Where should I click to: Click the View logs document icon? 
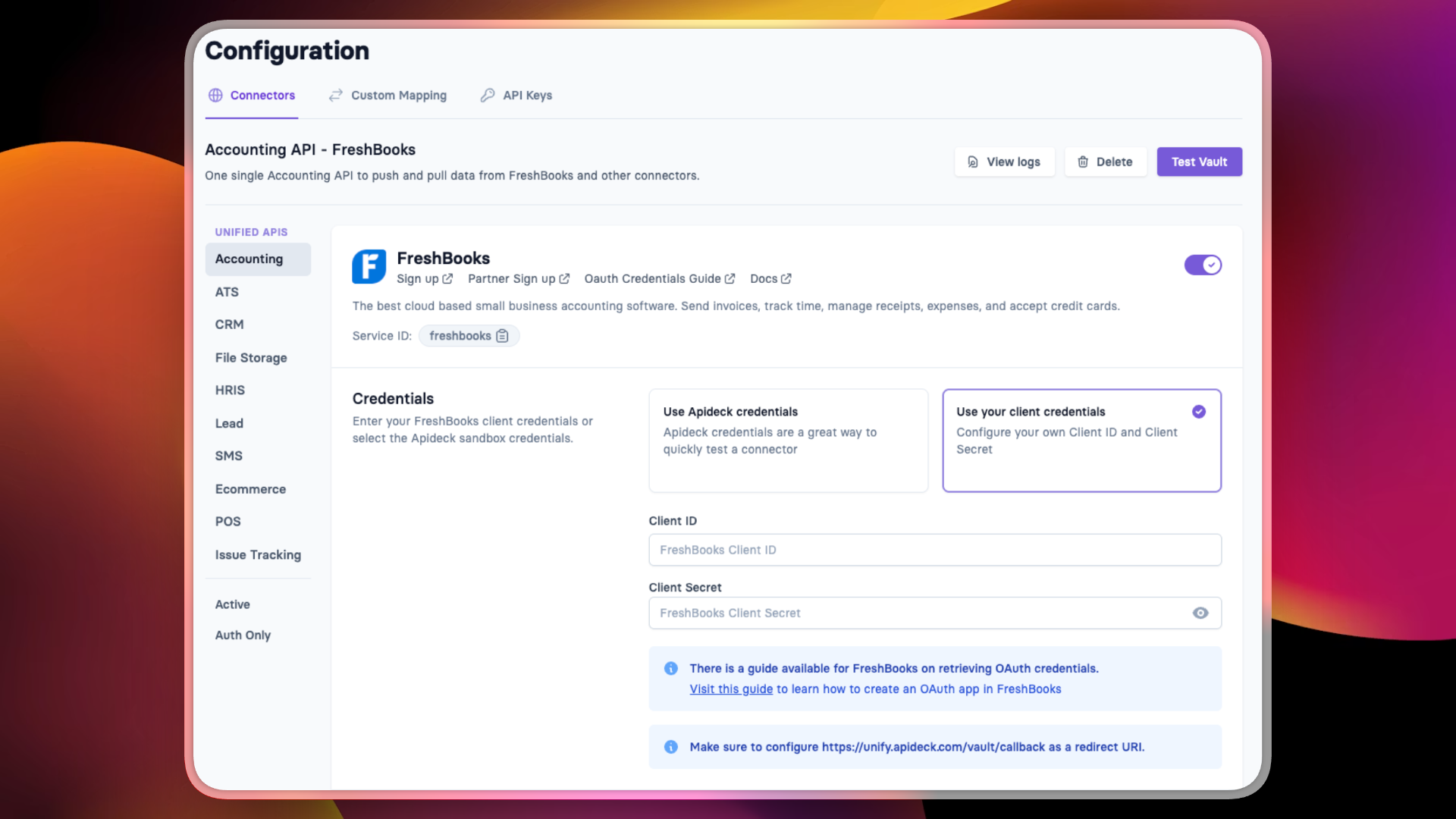coord(972,162)
